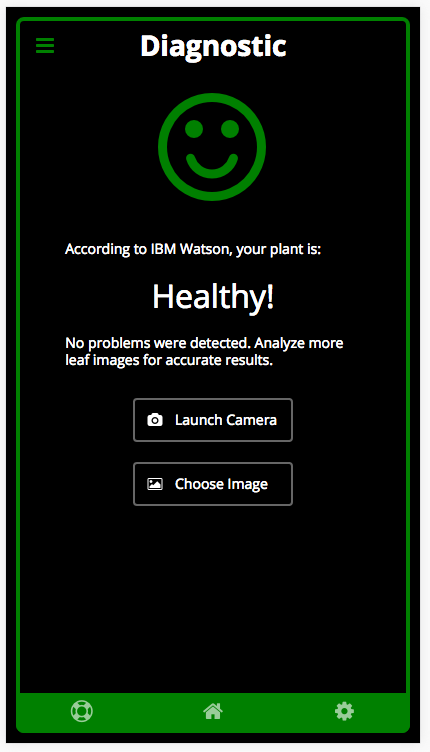Click the Choose Image label text

click(x=221, y=484)
